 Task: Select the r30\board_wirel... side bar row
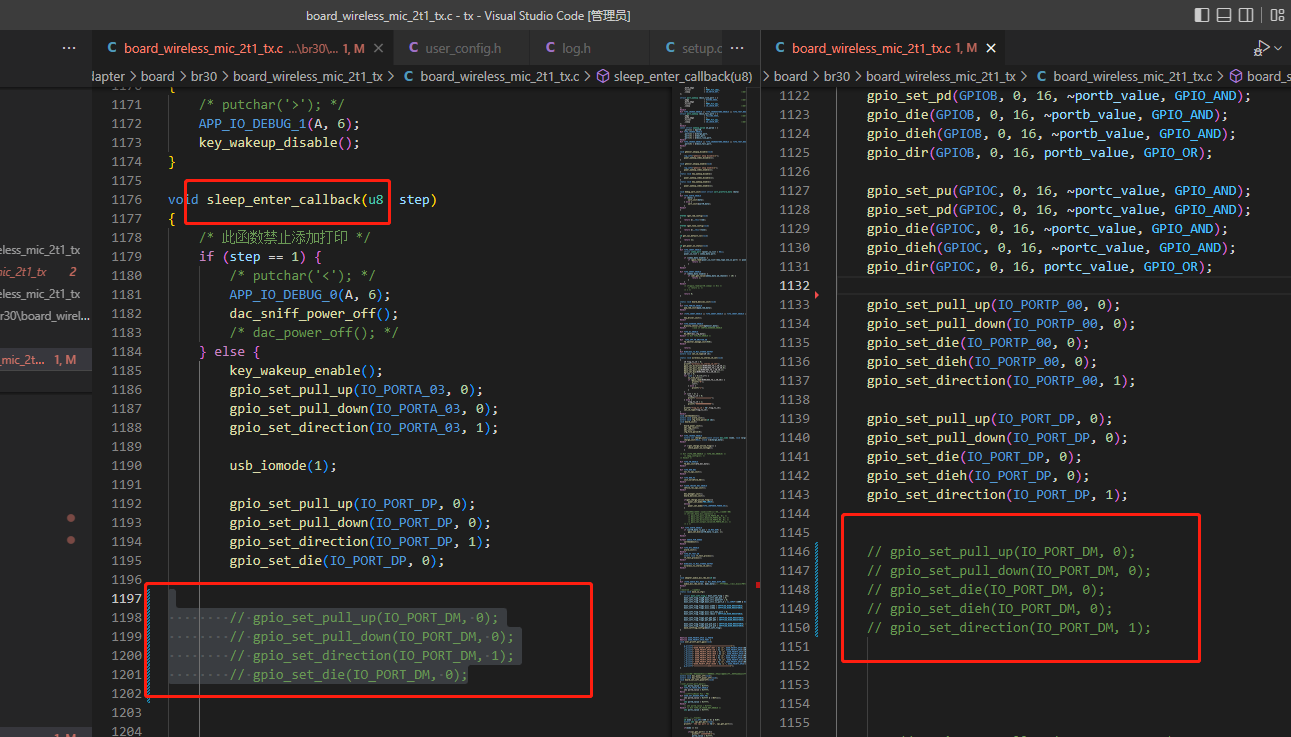pos(46,316)
